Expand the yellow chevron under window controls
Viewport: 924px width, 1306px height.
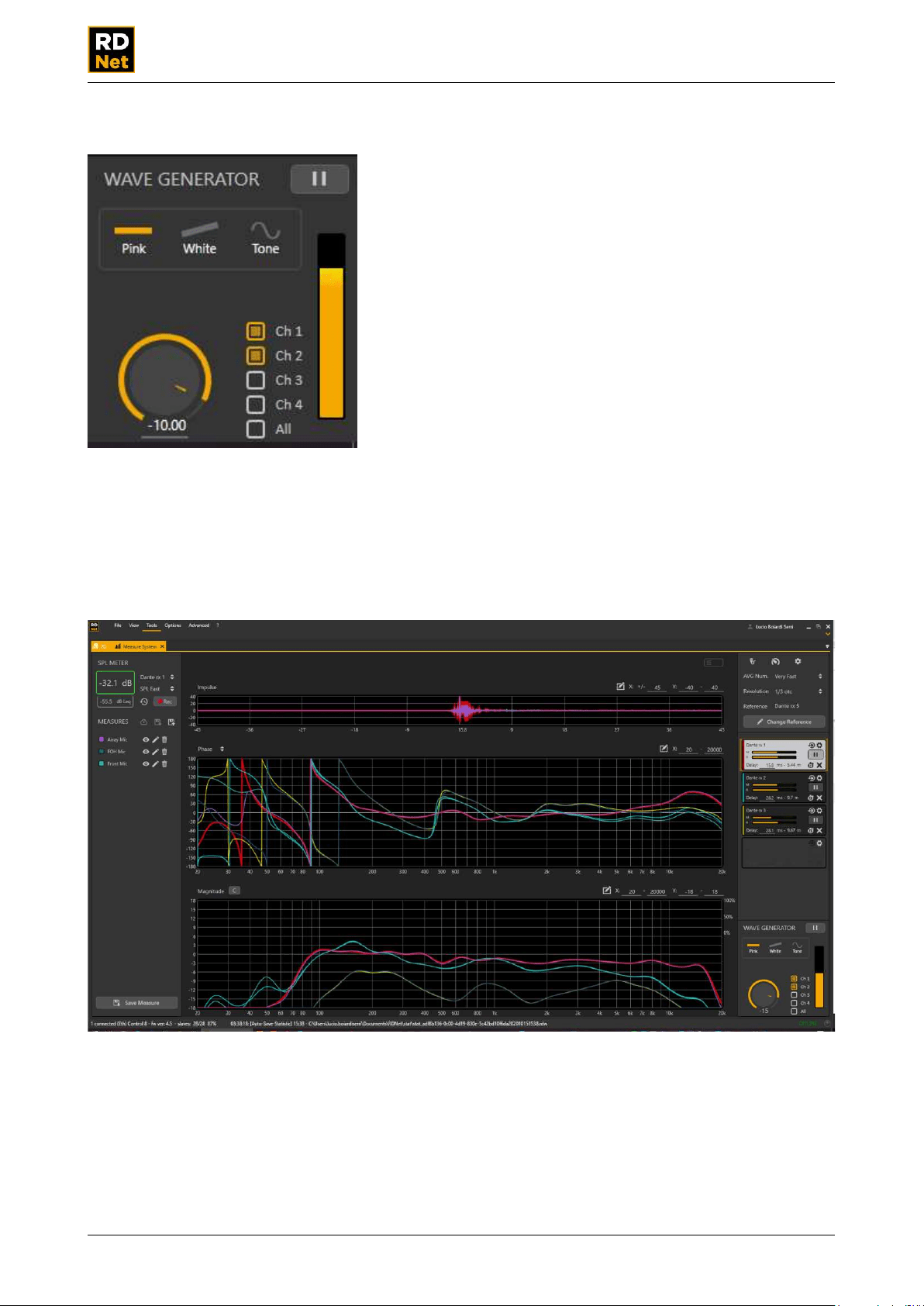tap(828, 634)
